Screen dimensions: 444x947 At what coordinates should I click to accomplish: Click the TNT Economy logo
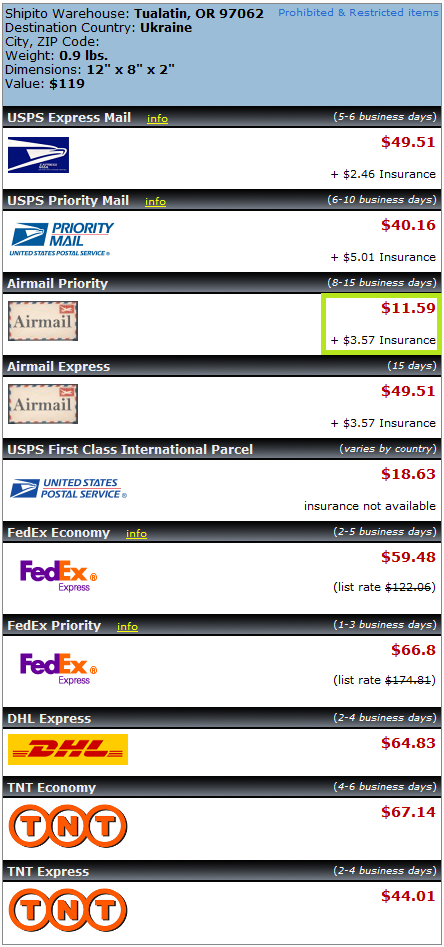(x=68, y=826)
